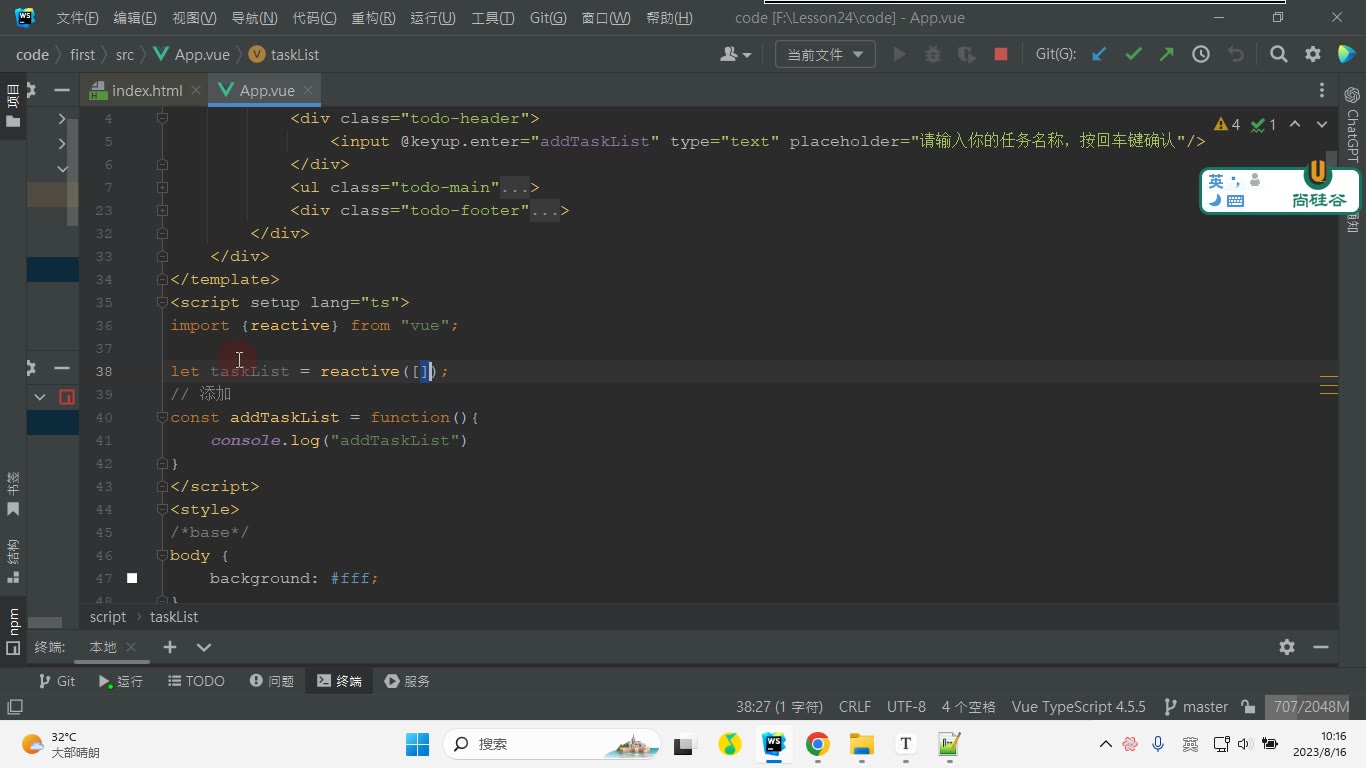This screenshot has height=768, width=1366.
Task: Expand the terminal tabs dropdown chevron
Action: point(204,647)
